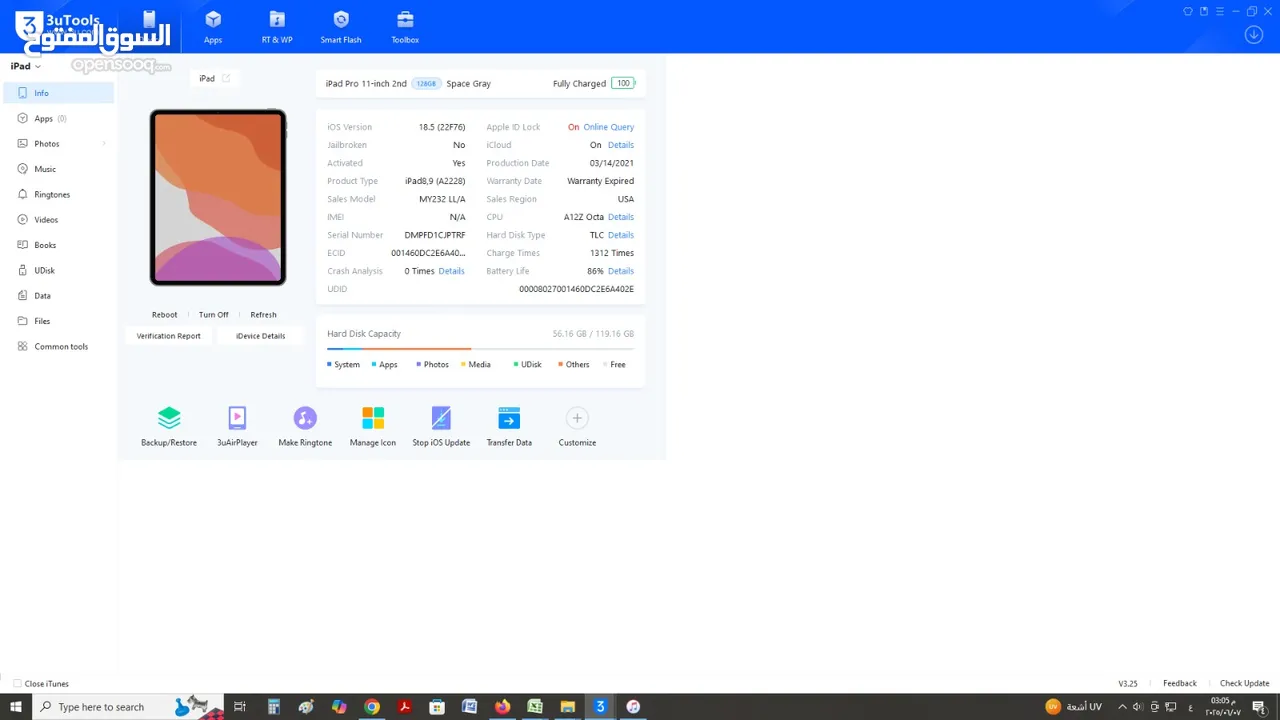Click the Stop iOS Update tool
The width and height of the screenshot is (1280, 720).
[441, 427]
